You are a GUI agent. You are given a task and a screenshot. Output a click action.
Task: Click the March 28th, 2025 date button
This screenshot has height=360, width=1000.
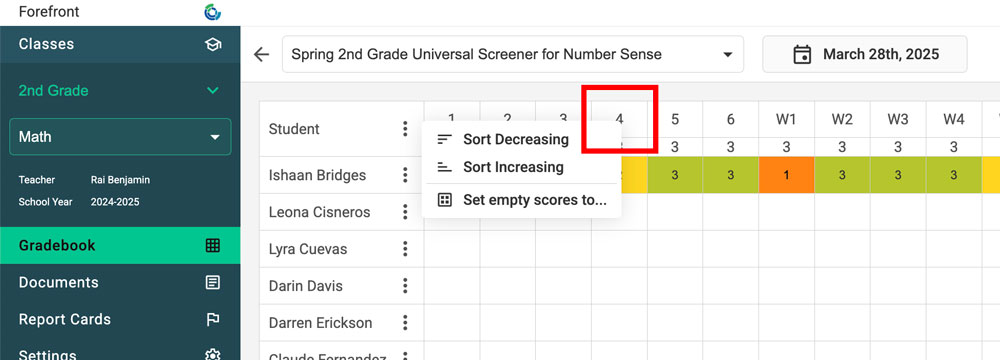(x=865, y=54)
